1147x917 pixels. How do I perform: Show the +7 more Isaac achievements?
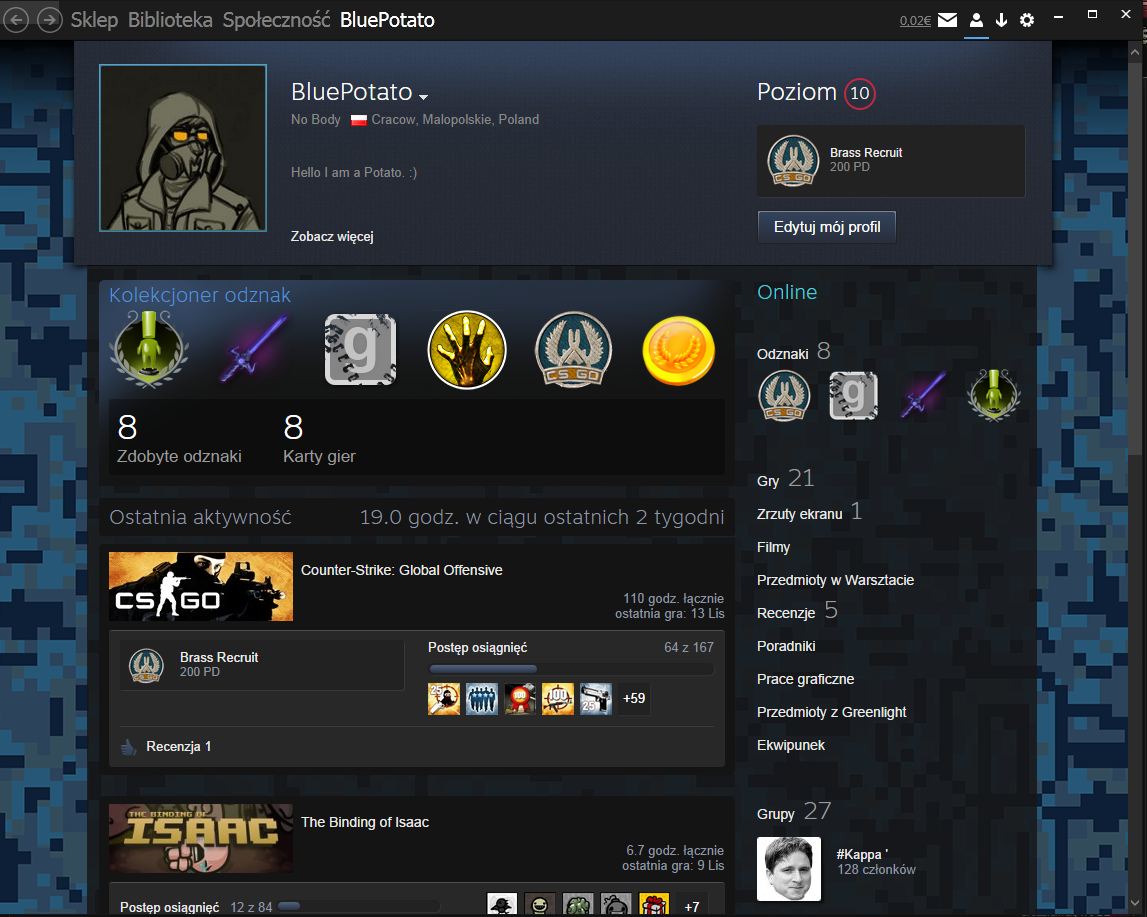(691, 906)
